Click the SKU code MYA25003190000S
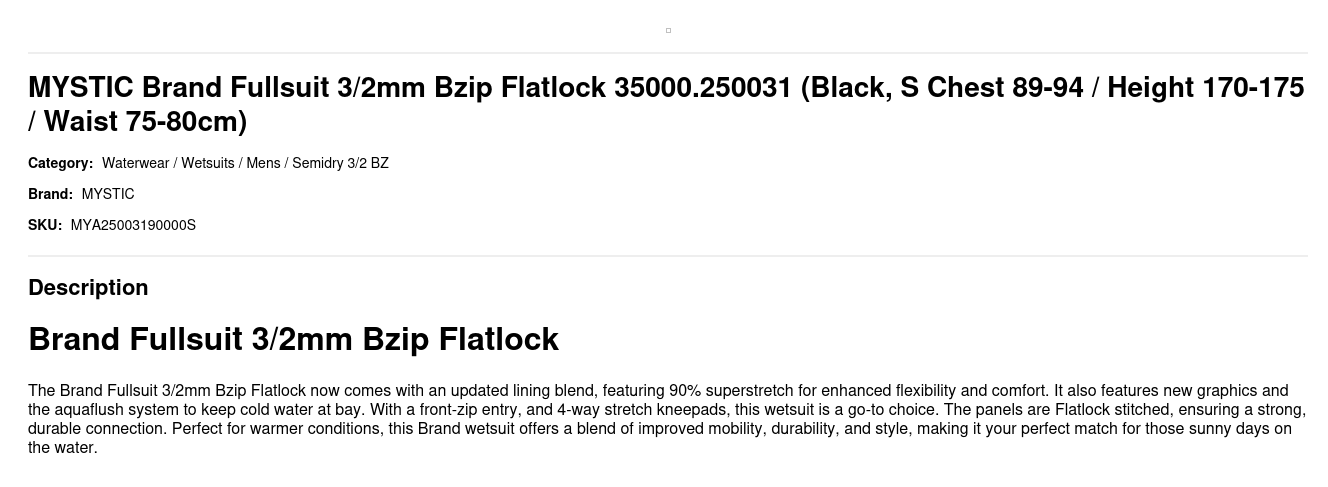The height and width of the screenshot is (487, 1328). [133, 225]
